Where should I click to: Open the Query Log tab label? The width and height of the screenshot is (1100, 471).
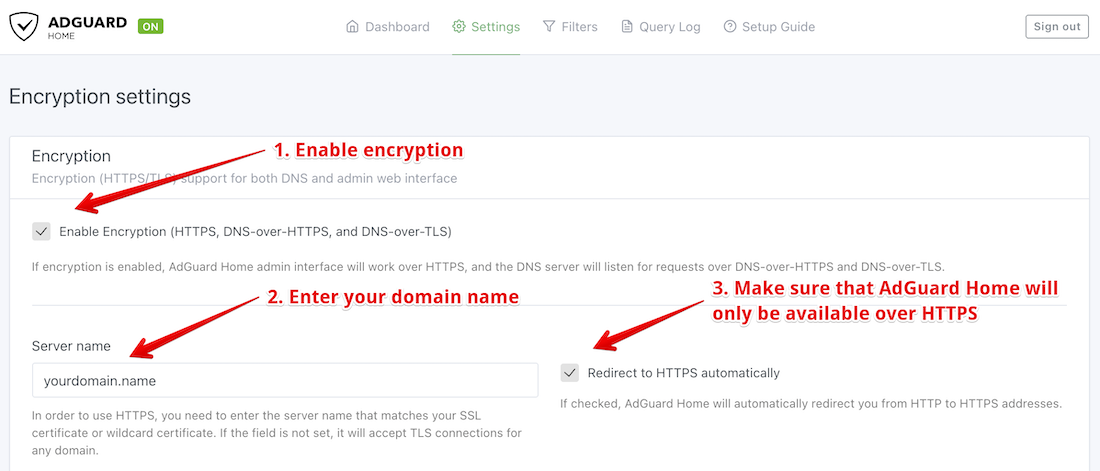[669, 27]
